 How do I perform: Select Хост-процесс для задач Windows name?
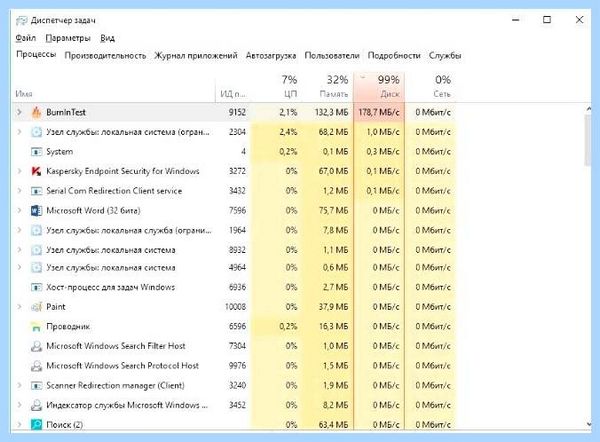click(111, 287)
